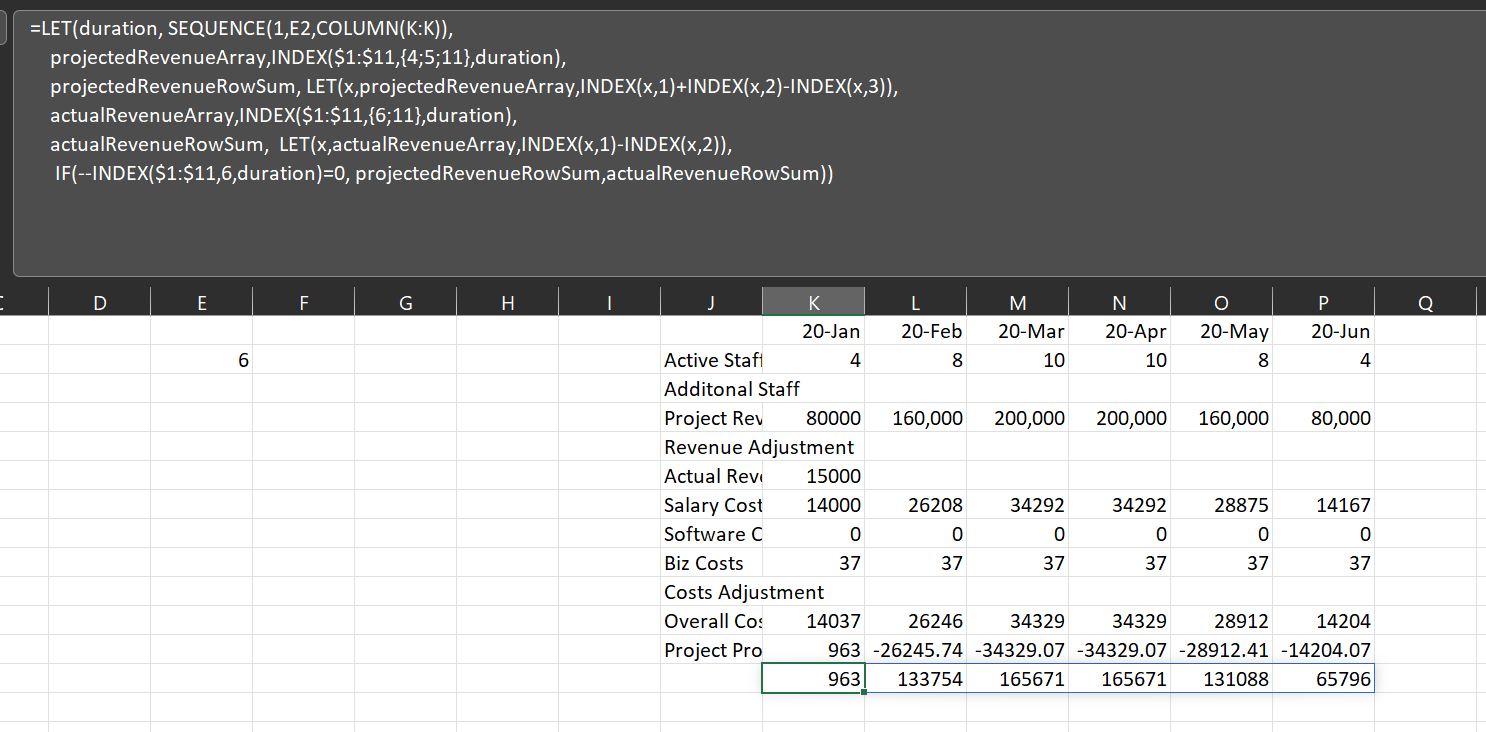
Task: Select the 20-Feb date cell
Action: 915,331
